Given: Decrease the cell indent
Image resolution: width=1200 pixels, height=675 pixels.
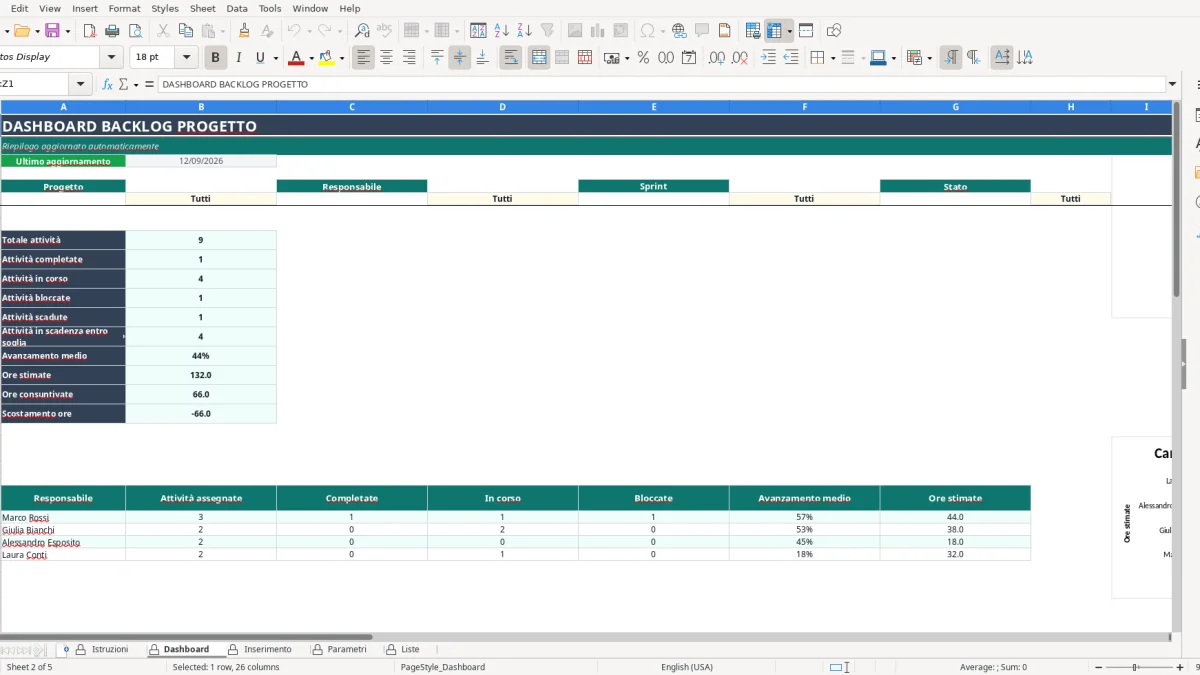Looking at the screenshot, I should click(x=791, y=58).
